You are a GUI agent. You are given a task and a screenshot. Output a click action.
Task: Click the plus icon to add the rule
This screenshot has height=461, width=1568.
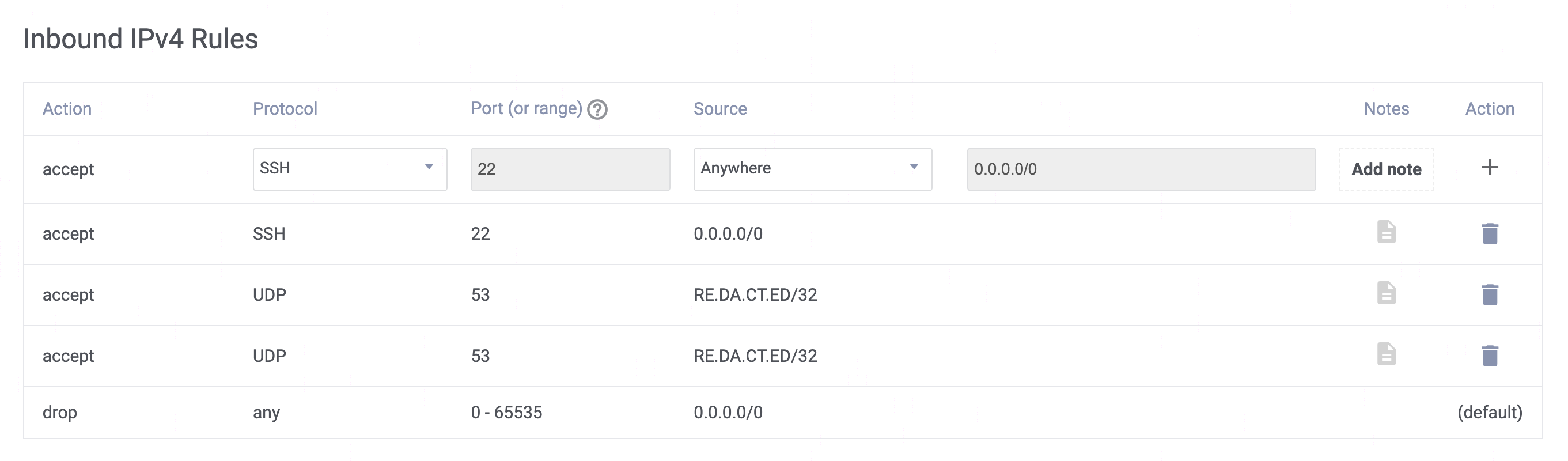(x=1490, y=168)
